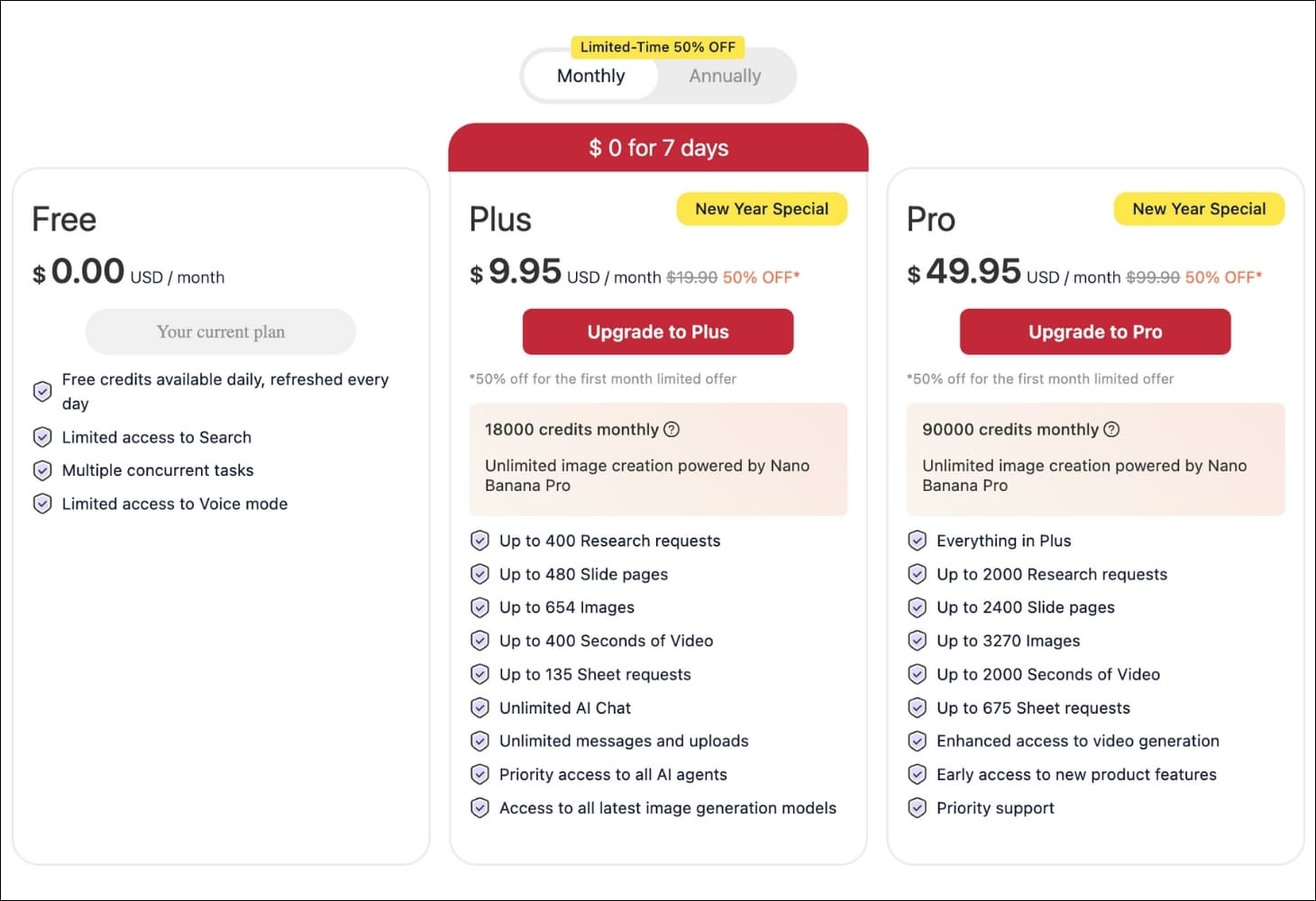
Task: Switch billing to Annually
Action: point(725,77)
